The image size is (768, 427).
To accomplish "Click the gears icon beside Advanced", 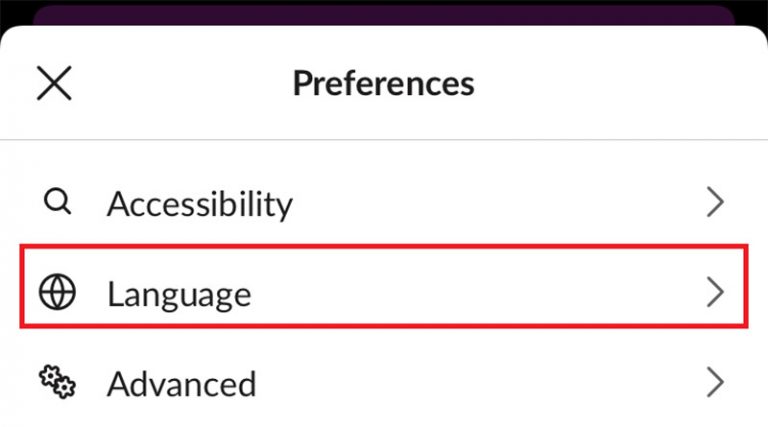I will 57,382.
